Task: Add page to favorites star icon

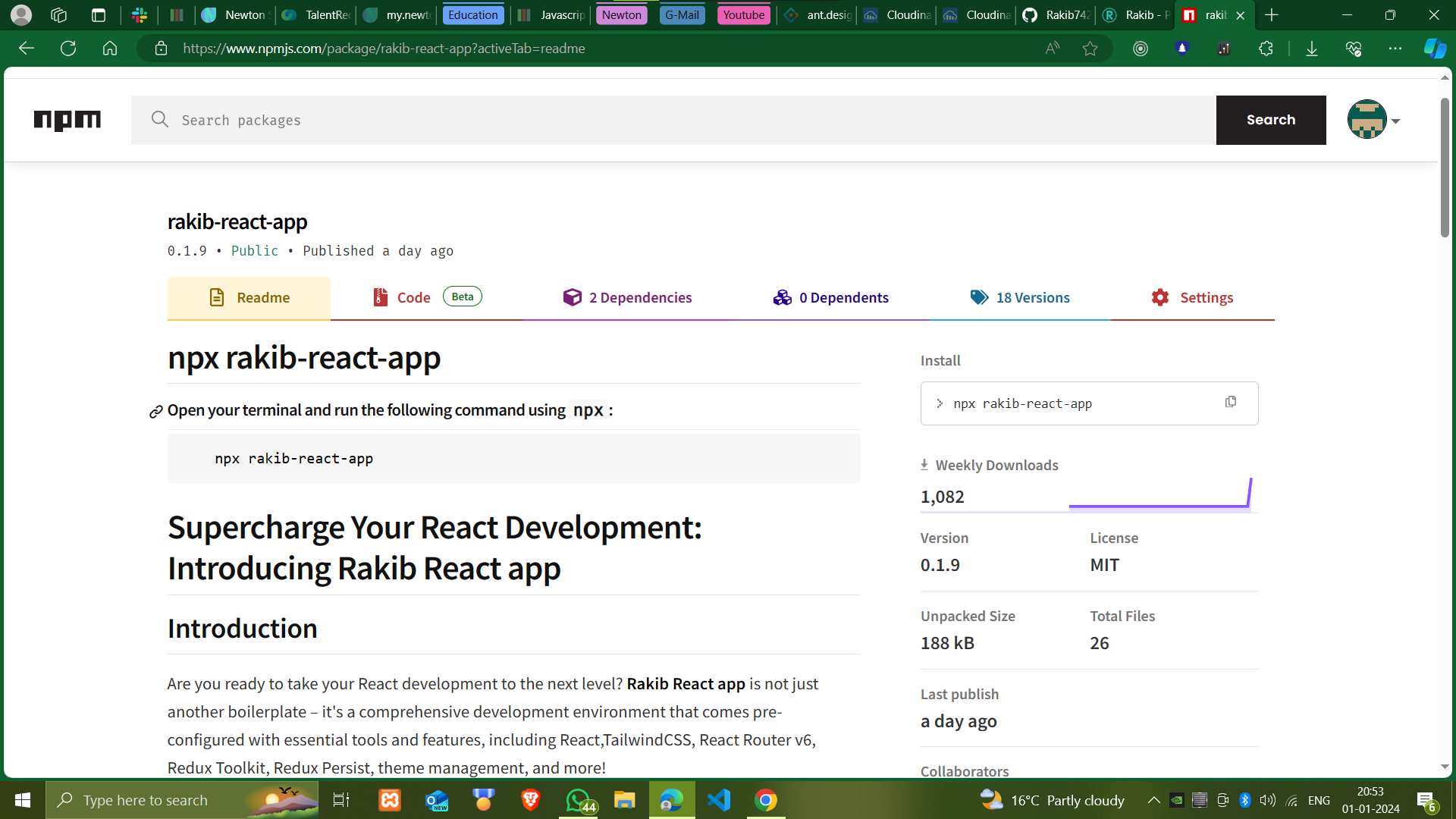Action: [1090, 49]
